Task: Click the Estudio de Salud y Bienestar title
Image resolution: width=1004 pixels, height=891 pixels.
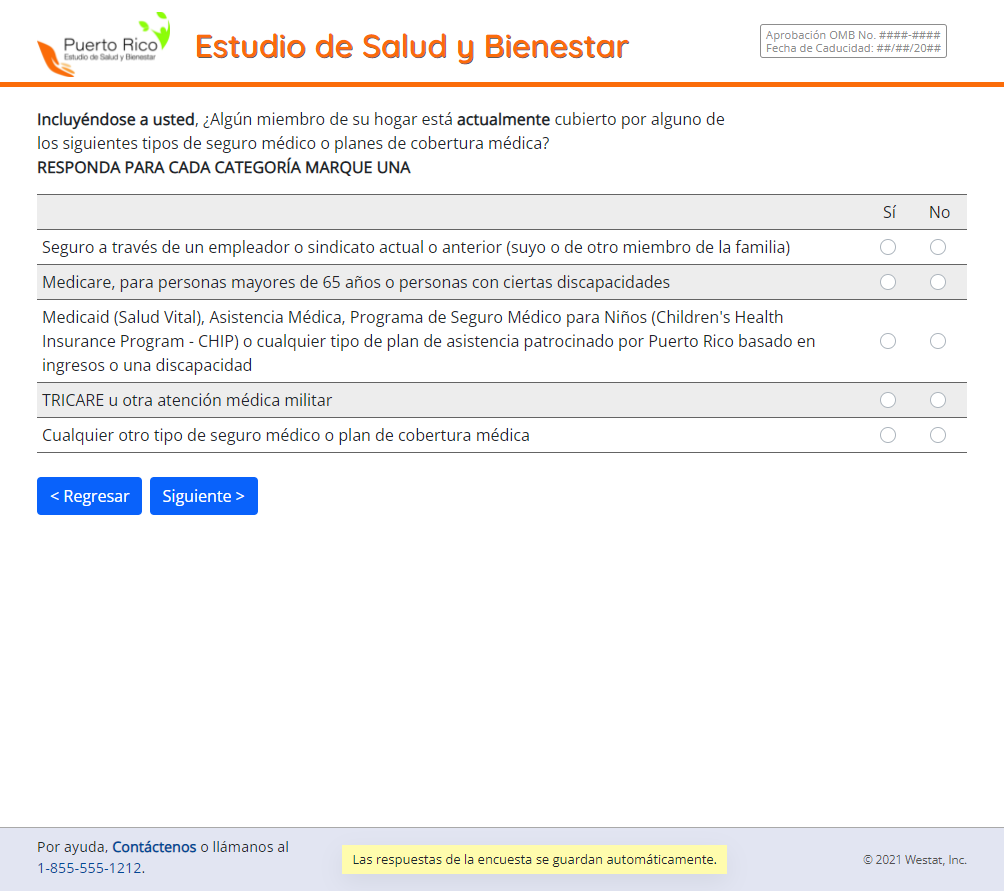Action: 412,47
